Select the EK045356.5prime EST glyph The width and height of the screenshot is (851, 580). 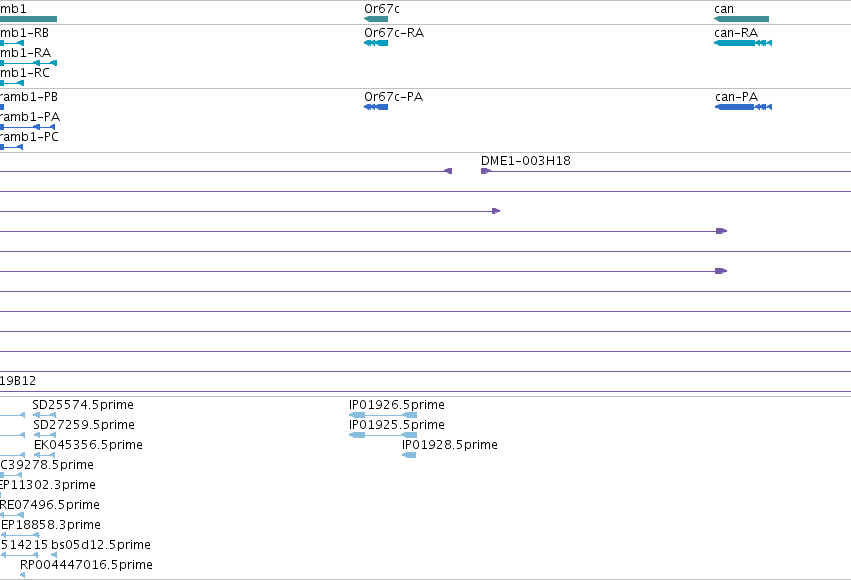pyautogui.click(x=45, y=455)
